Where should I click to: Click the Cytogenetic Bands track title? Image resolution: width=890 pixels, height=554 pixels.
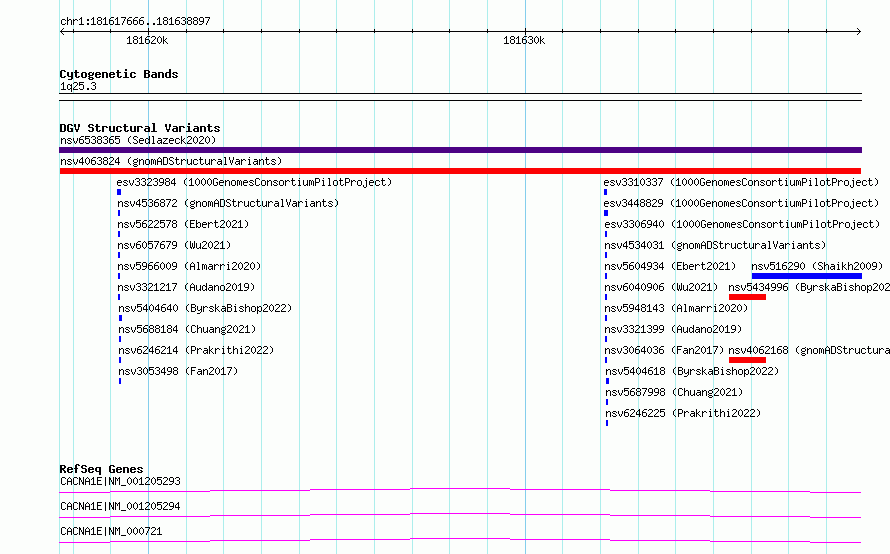(x=119, y=74)
